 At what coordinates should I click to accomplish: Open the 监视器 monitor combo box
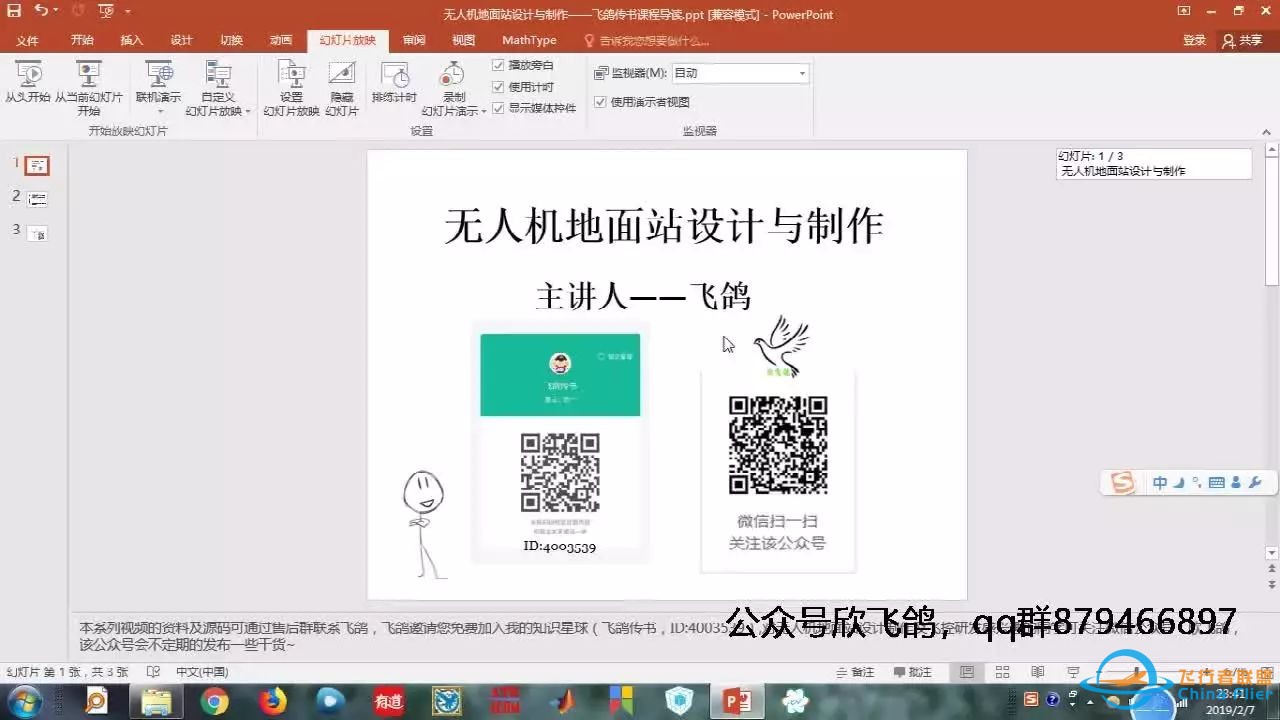[740, 73]
